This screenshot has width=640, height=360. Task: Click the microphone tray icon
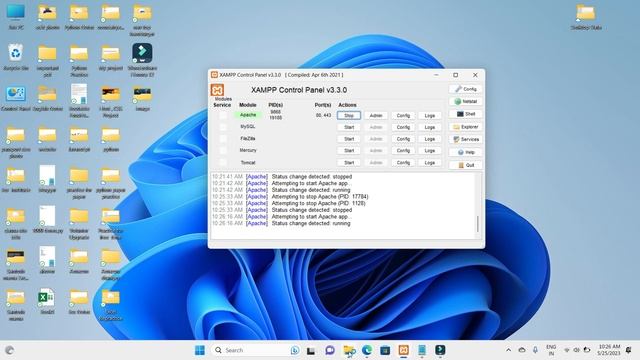pyautogui.click(x=535, y=350)
